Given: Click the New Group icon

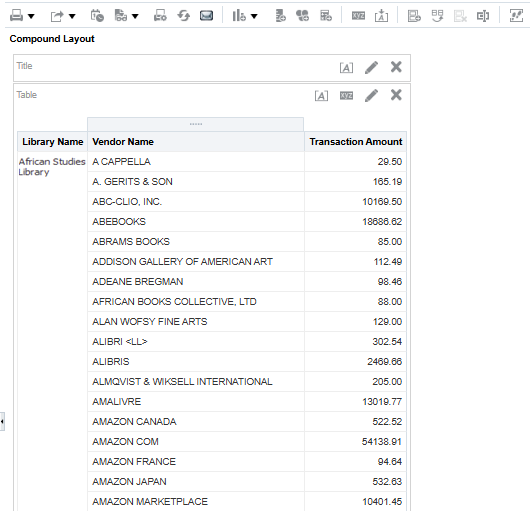Looking at the screenshot, I should click(x=280, y=16).
